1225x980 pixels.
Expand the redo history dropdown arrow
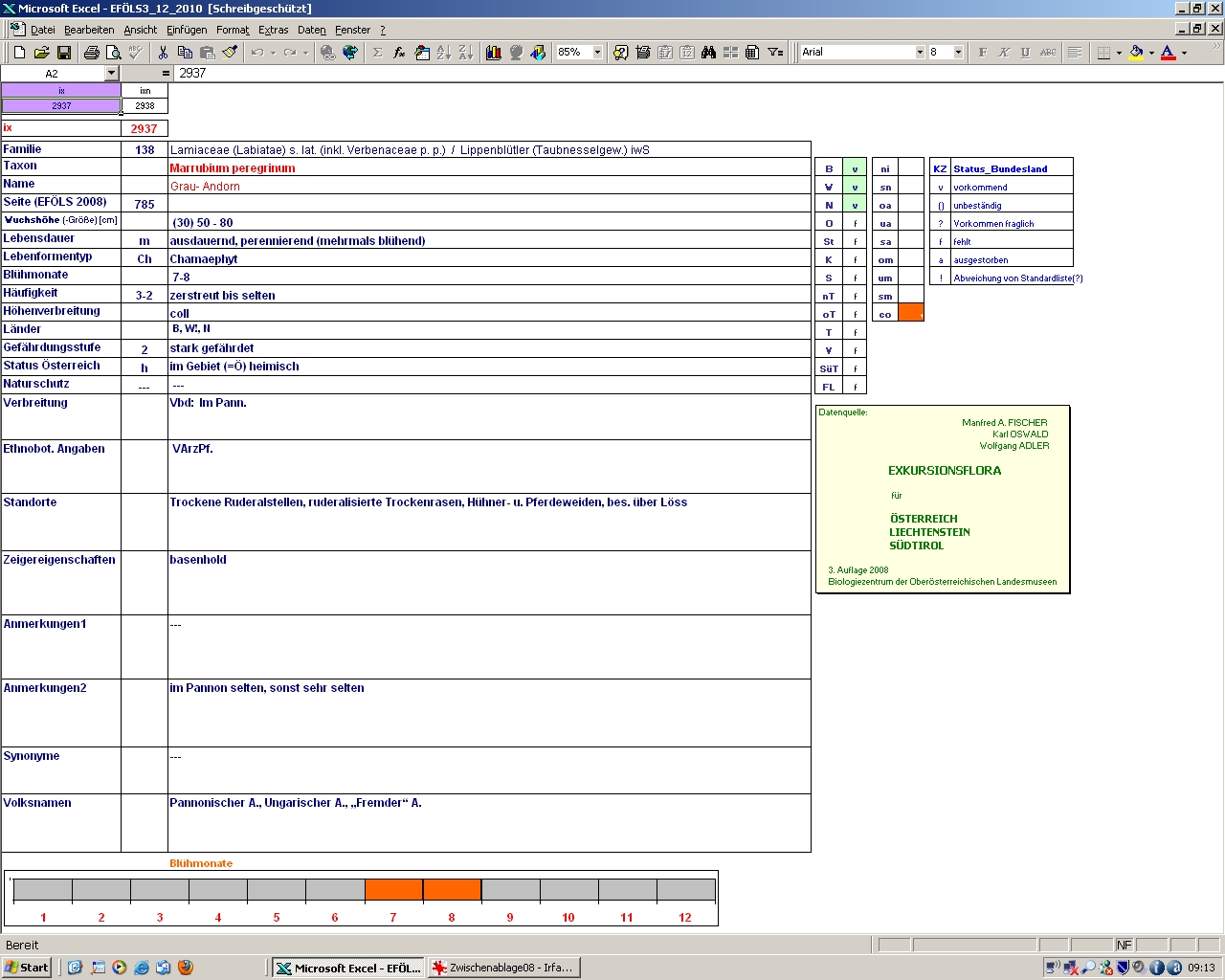(305, 53)
